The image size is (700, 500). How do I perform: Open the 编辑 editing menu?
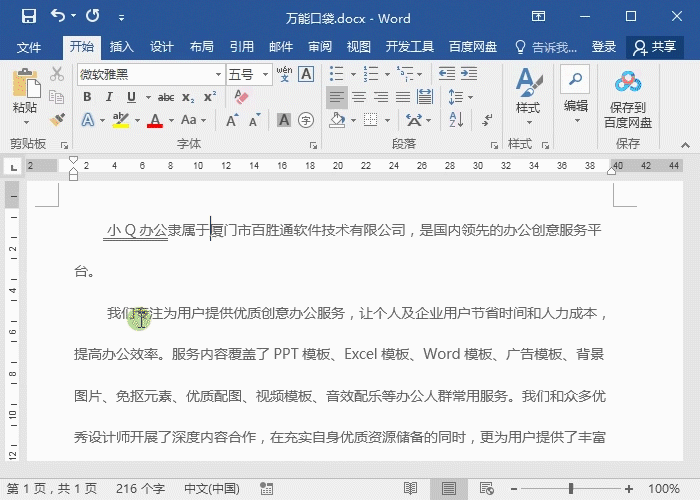[575, 96]
